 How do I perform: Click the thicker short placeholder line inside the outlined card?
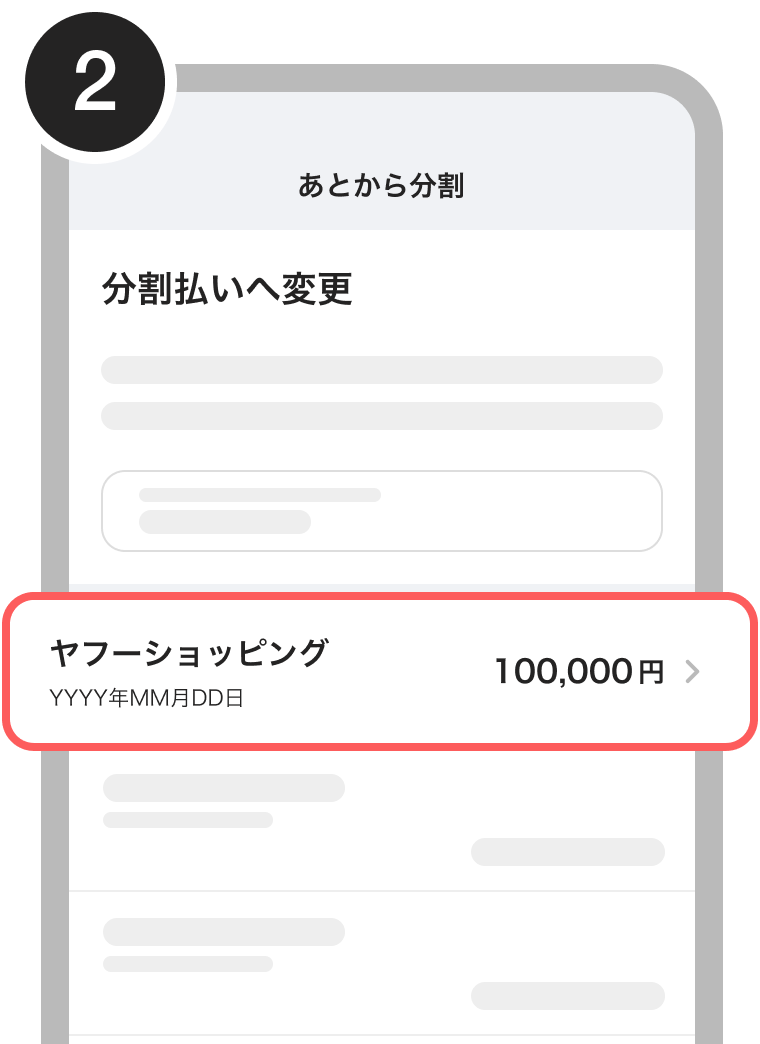tap(224, 522)
